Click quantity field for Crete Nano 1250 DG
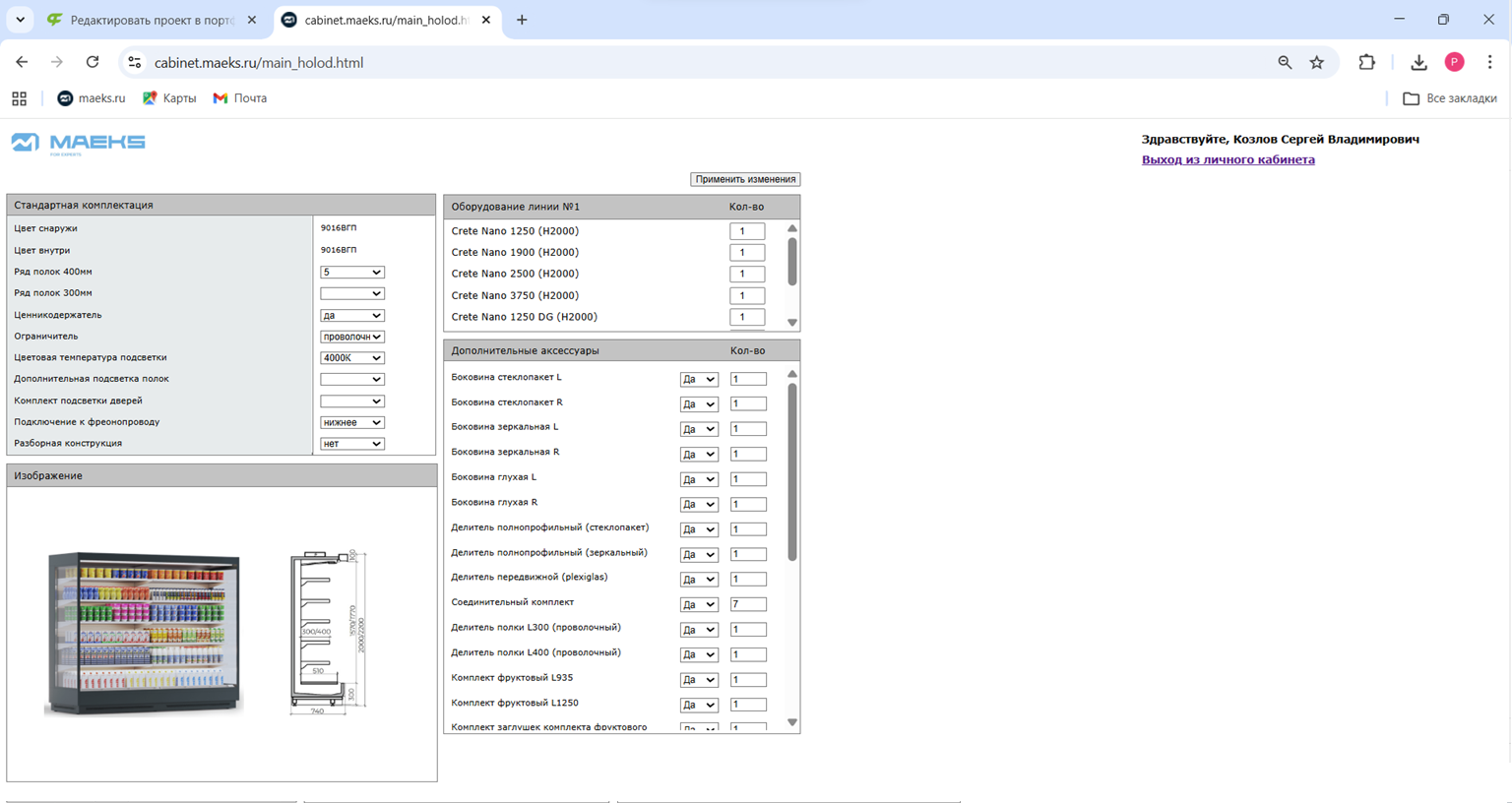This screenshot has height=803, width=1512. pyautogui.click(x=747, y=317)
